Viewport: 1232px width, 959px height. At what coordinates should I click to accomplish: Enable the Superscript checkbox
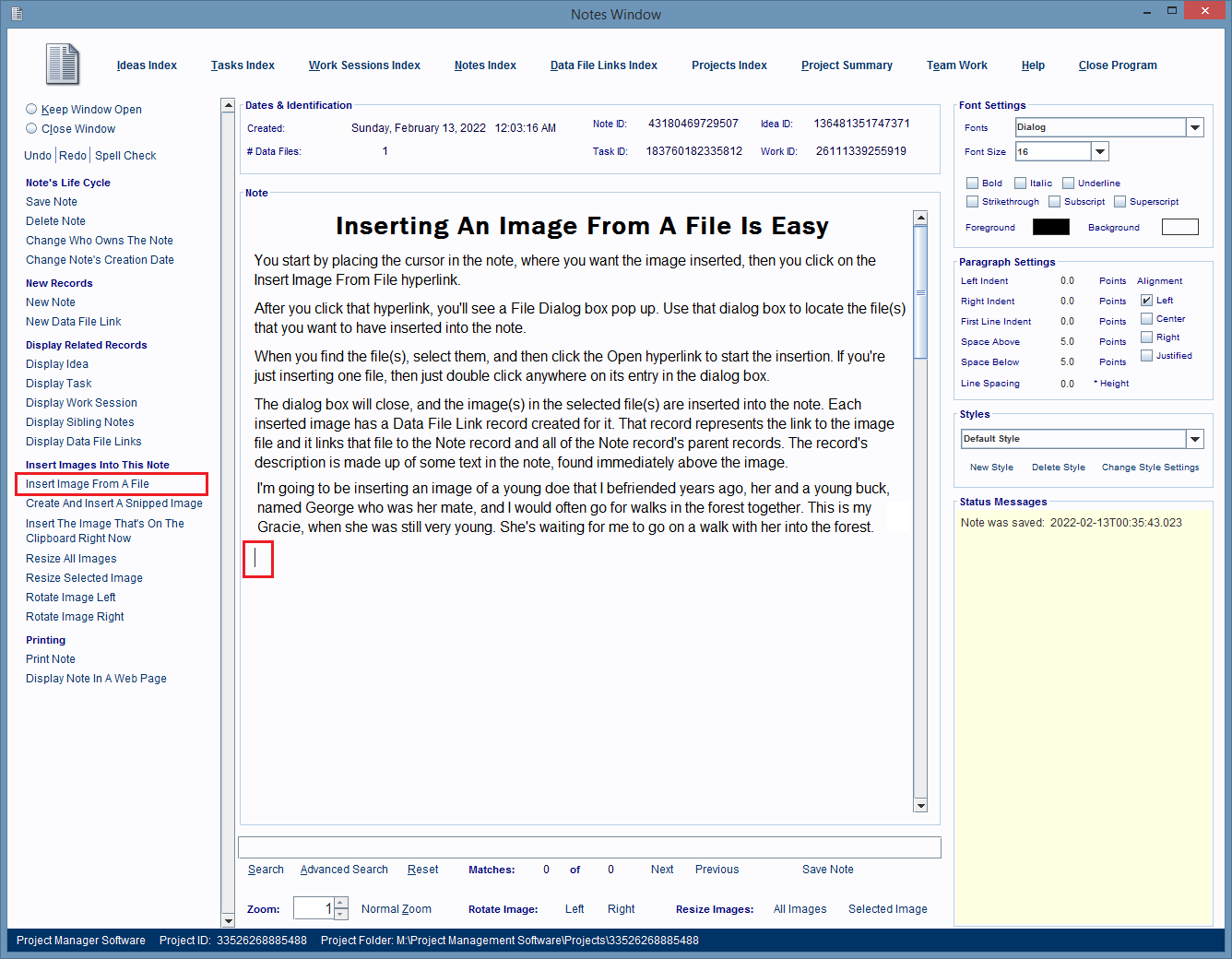(x=1119, y=201)
